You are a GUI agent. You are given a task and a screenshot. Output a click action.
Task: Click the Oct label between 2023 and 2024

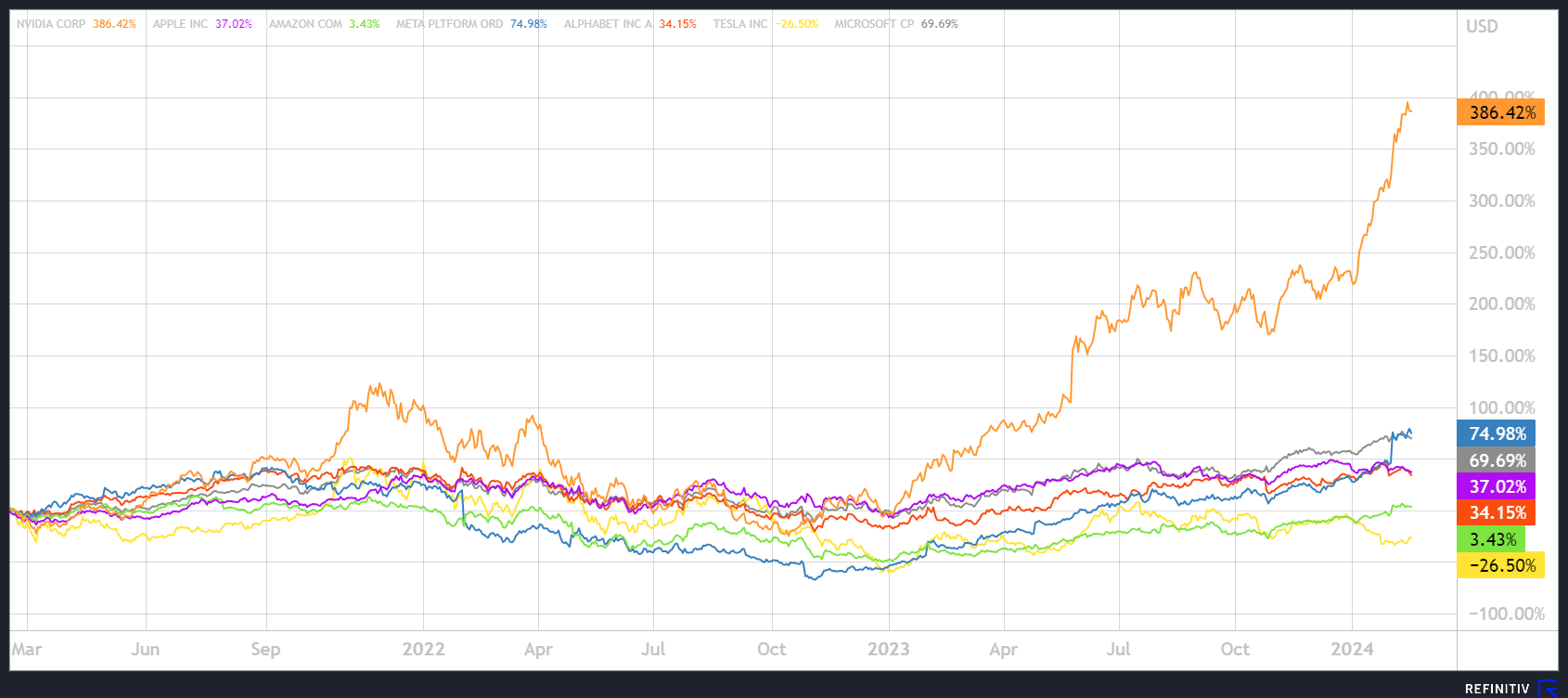(x=1235, y=649)
